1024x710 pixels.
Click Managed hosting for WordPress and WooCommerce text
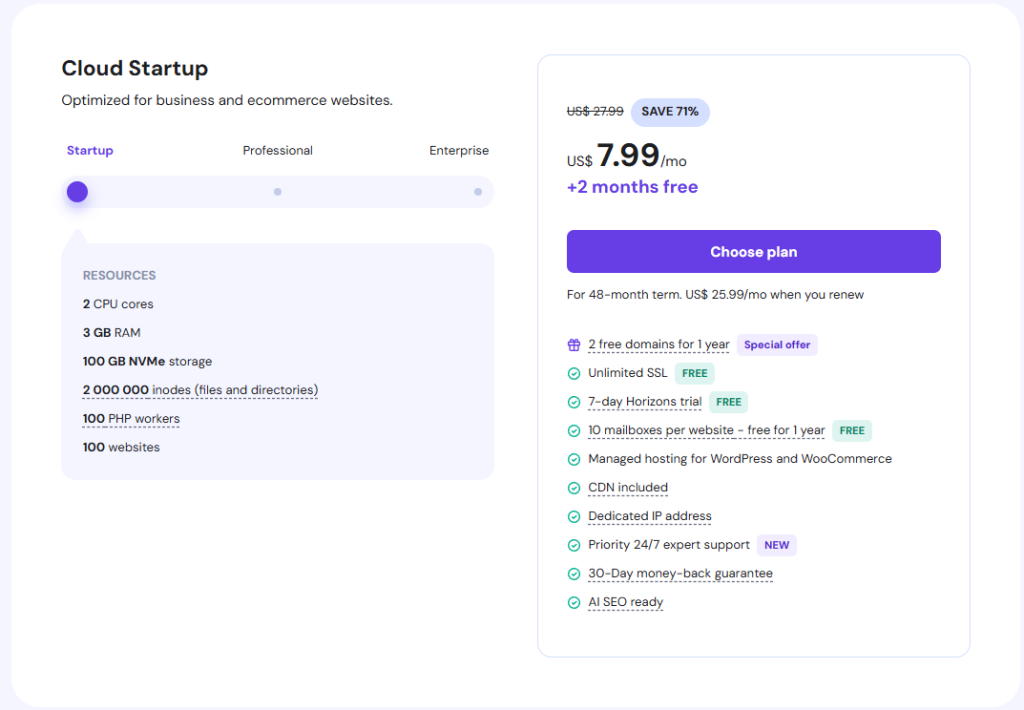click(x=740, y=459)
